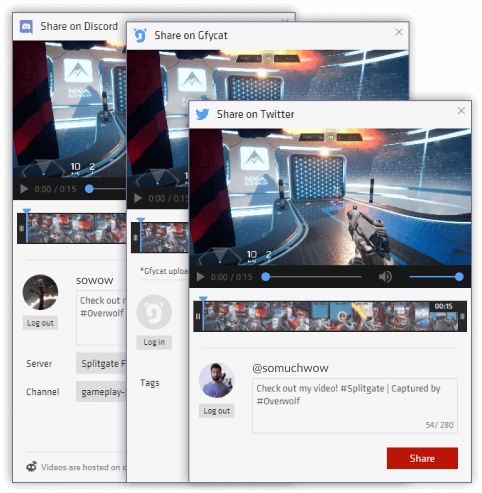Click the '0:00 / 0:15' time in Twitter player

click(231, 277)
